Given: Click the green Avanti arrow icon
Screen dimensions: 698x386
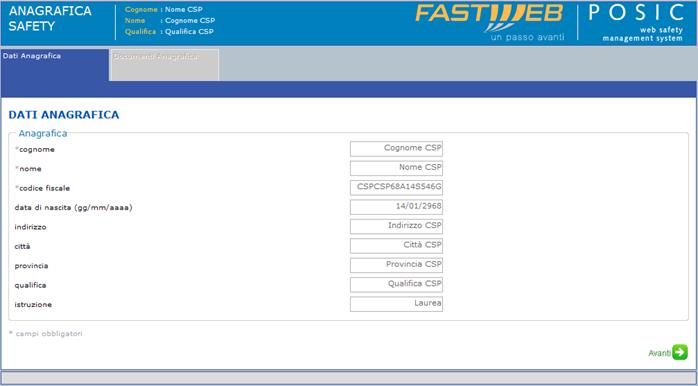Looking at the screenshot, I should coord(680,352).
